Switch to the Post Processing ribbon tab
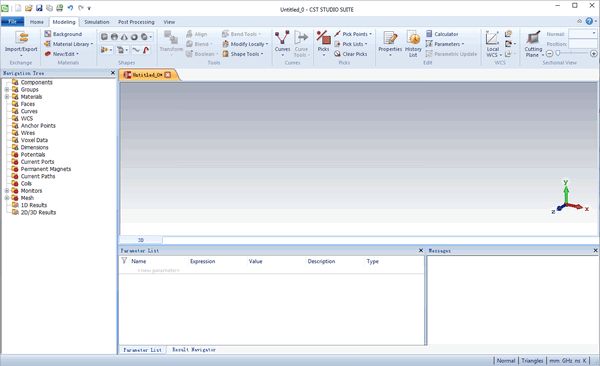Image resolution: width=600 pixels, height=366 pixels. [136, 22]
